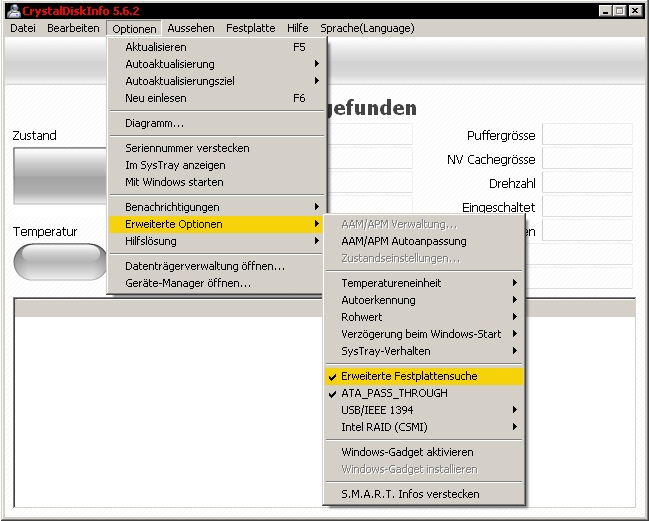The width and height of the screenshot is (649, 521).
Task: Expand the Hilfslösung submenu
Action: coord(216,241)
